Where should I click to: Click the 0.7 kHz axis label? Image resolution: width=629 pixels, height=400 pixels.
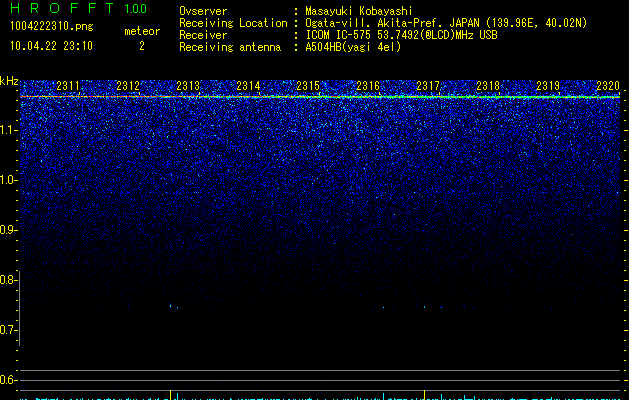click(7, 330)
